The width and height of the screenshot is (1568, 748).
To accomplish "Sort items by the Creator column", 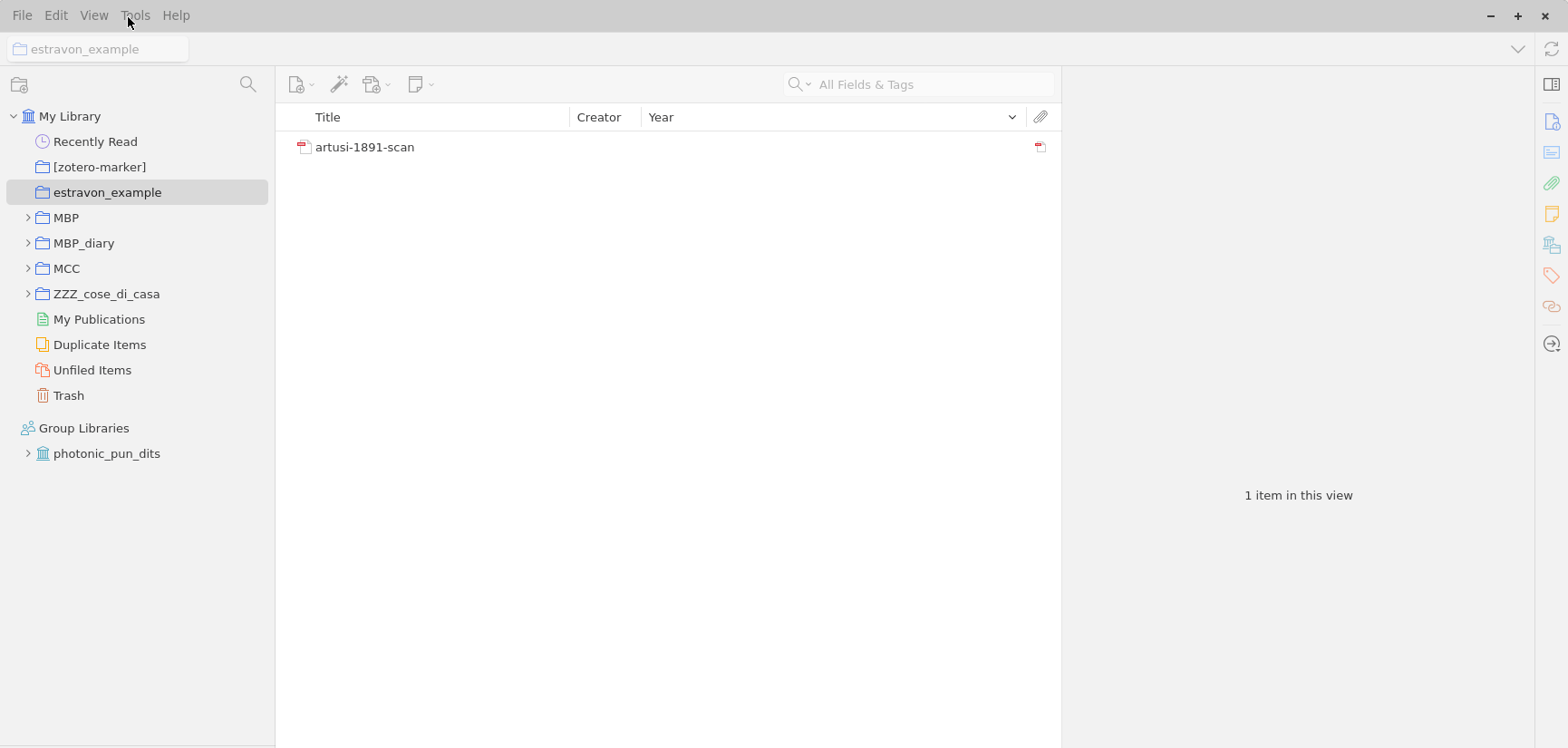I will click(x=605, y=117).
